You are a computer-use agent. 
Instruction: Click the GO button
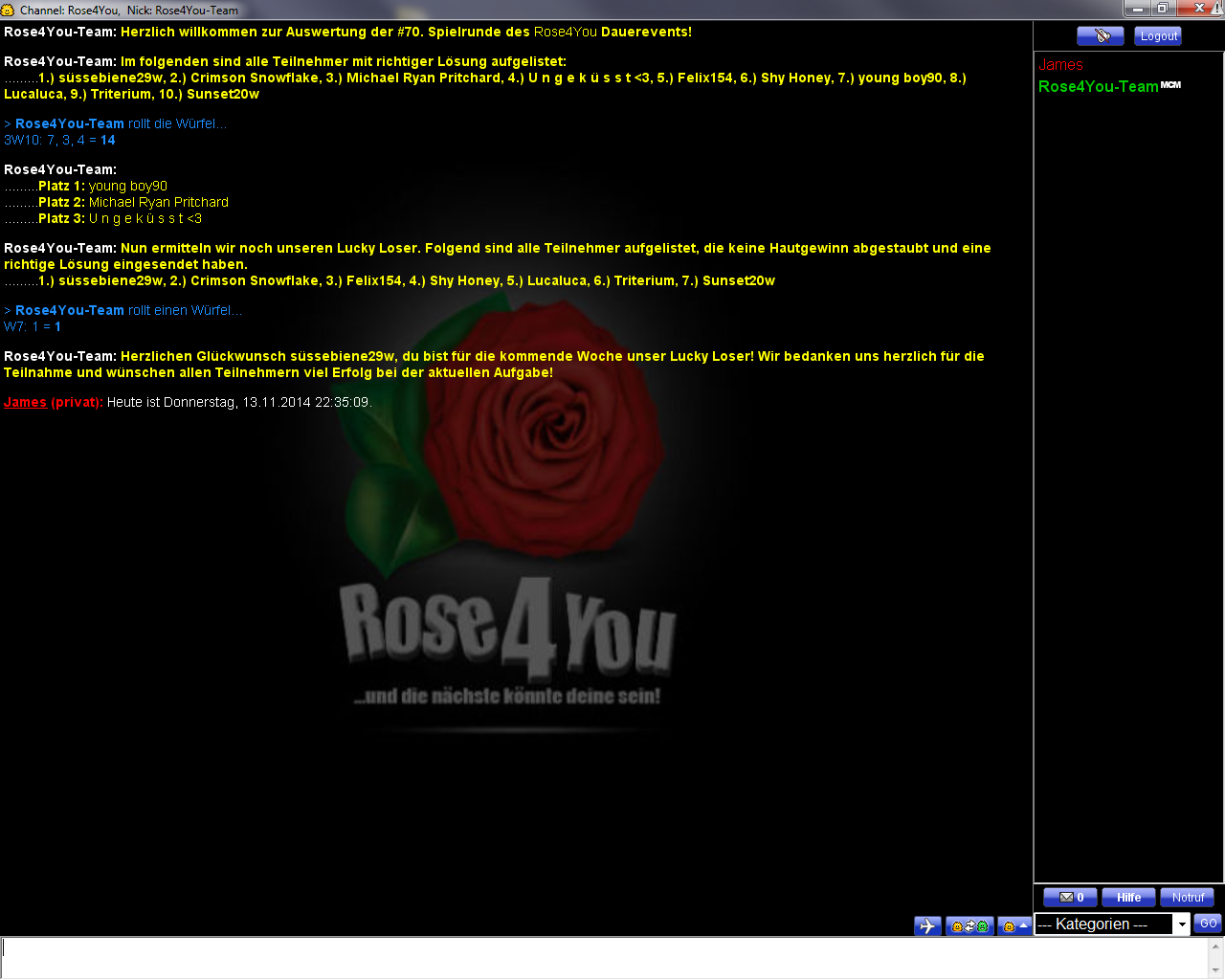pos(1208,924)
